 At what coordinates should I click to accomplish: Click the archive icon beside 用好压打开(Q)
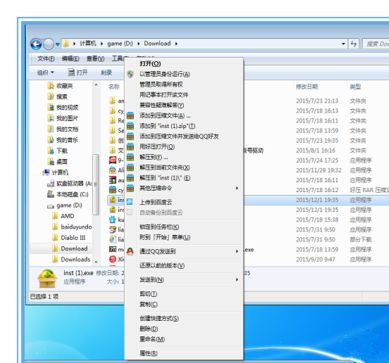[130, 147]
